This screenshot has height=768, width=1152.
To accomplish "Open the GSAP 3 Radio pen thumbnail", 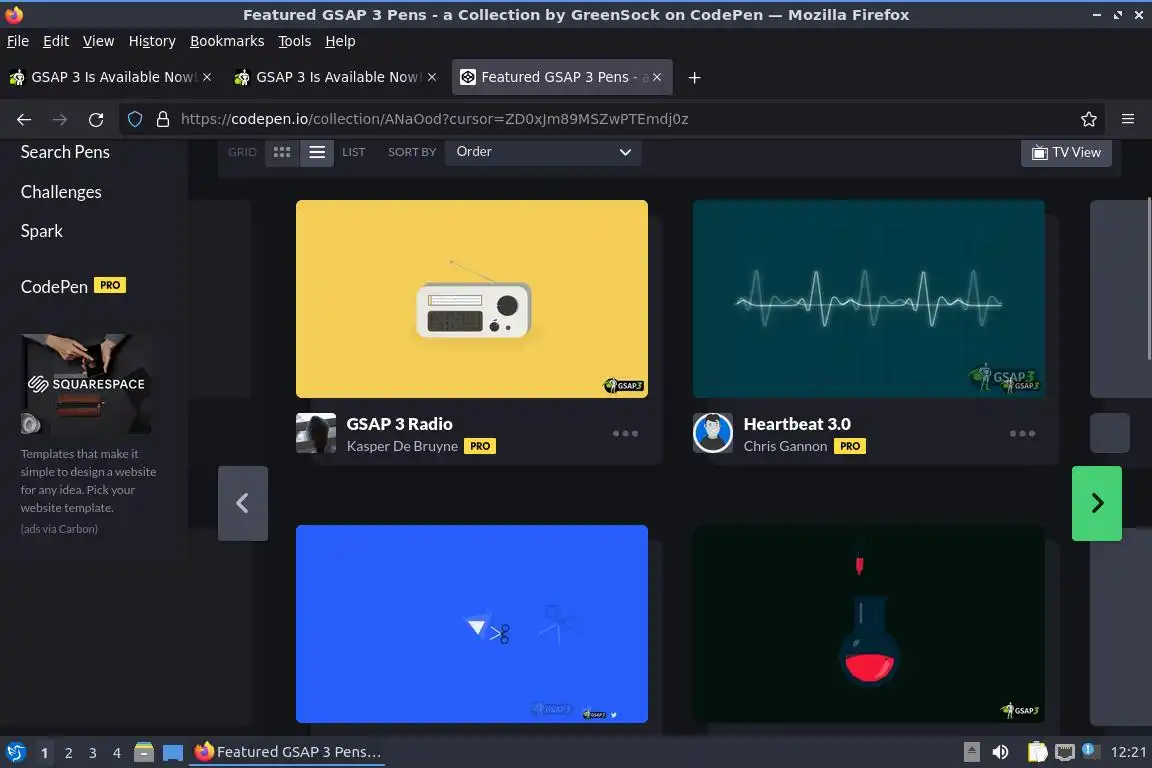I will [x=472, y=298].
